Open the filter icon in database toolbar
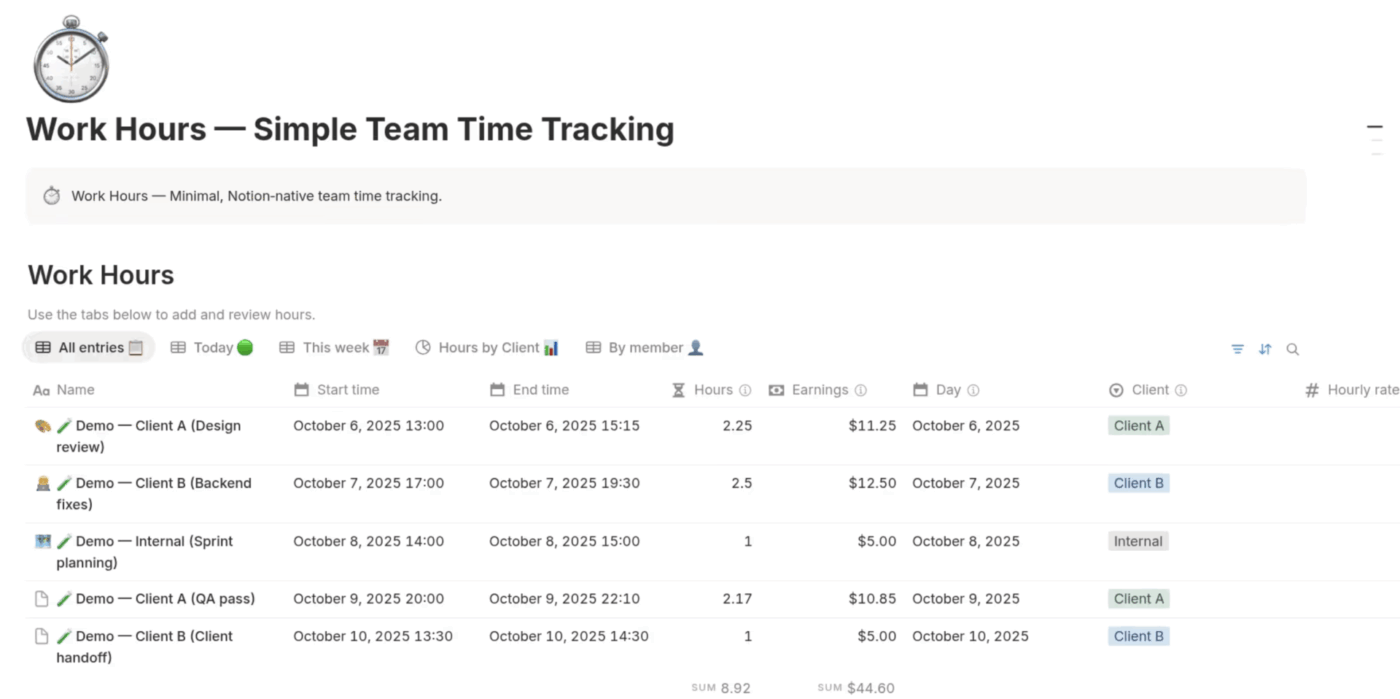Screen dimensions: 1400x699 (1238, 349)
